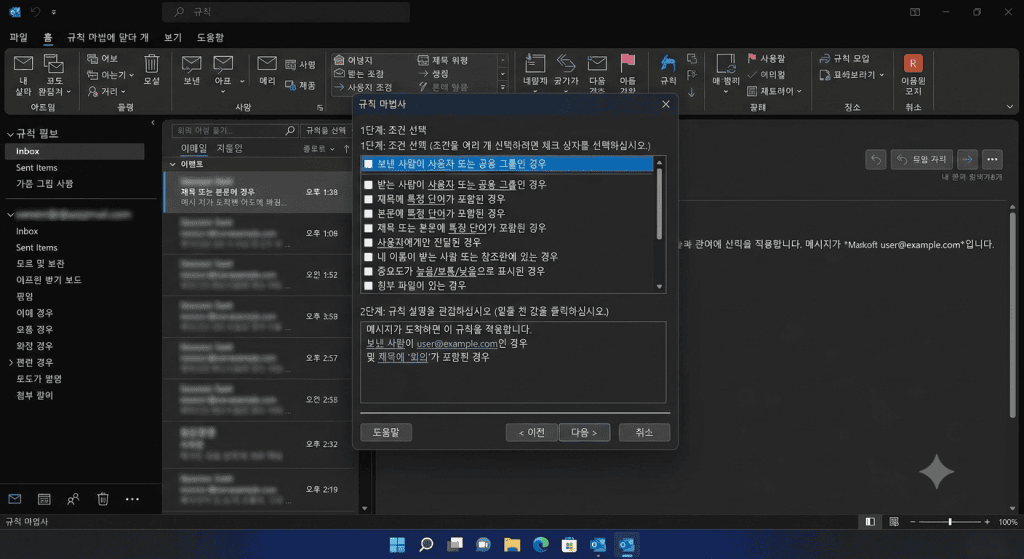This screenshot has width=1024, height=559.
Task: Select the 저물엉 message list tab
Action: coord(229,149)
